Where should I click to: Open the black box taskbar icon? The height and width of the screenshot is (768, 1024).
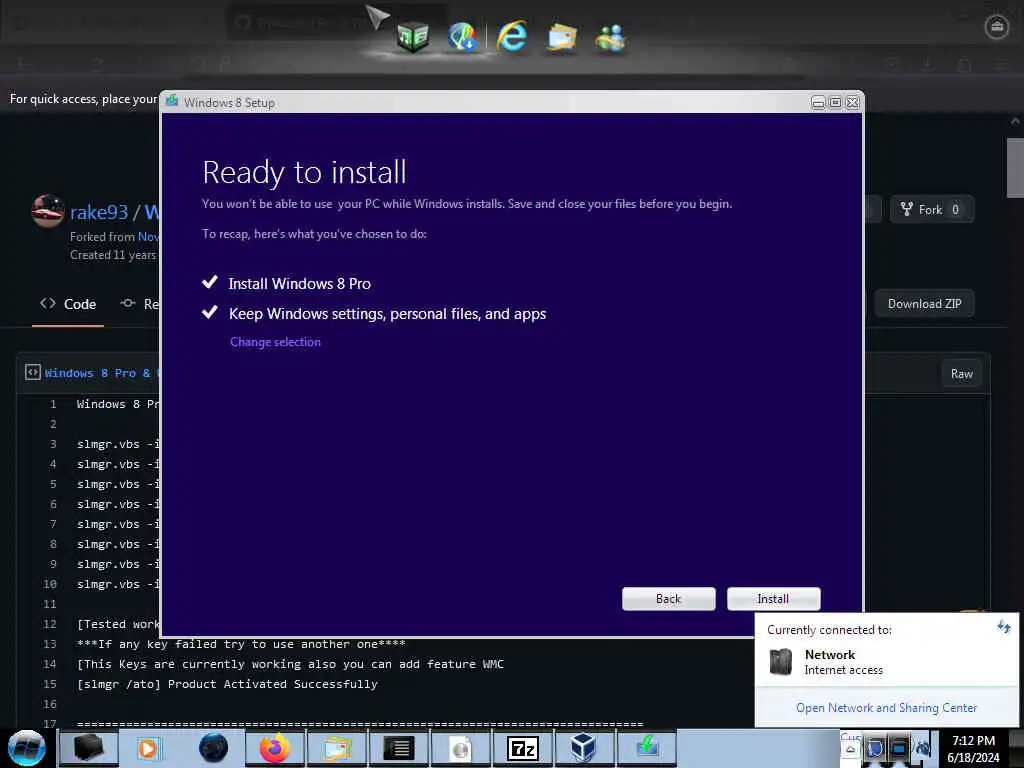[x=89, y=748]
